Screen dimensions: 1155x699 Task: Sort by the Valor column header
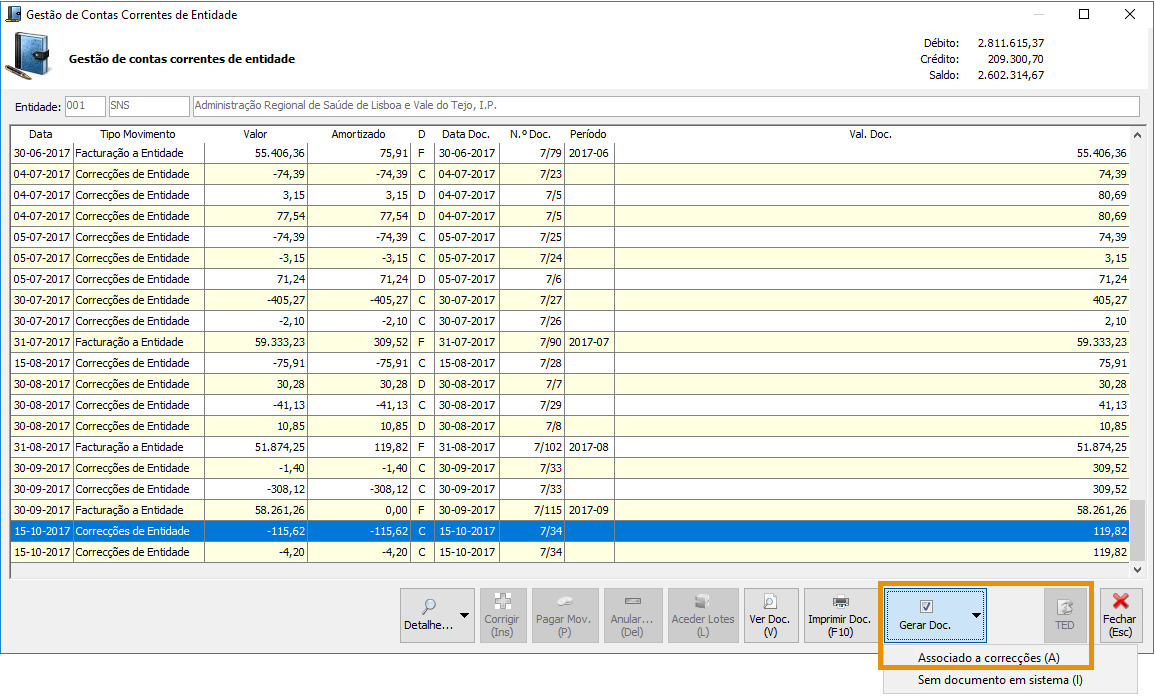click(255, 134)
